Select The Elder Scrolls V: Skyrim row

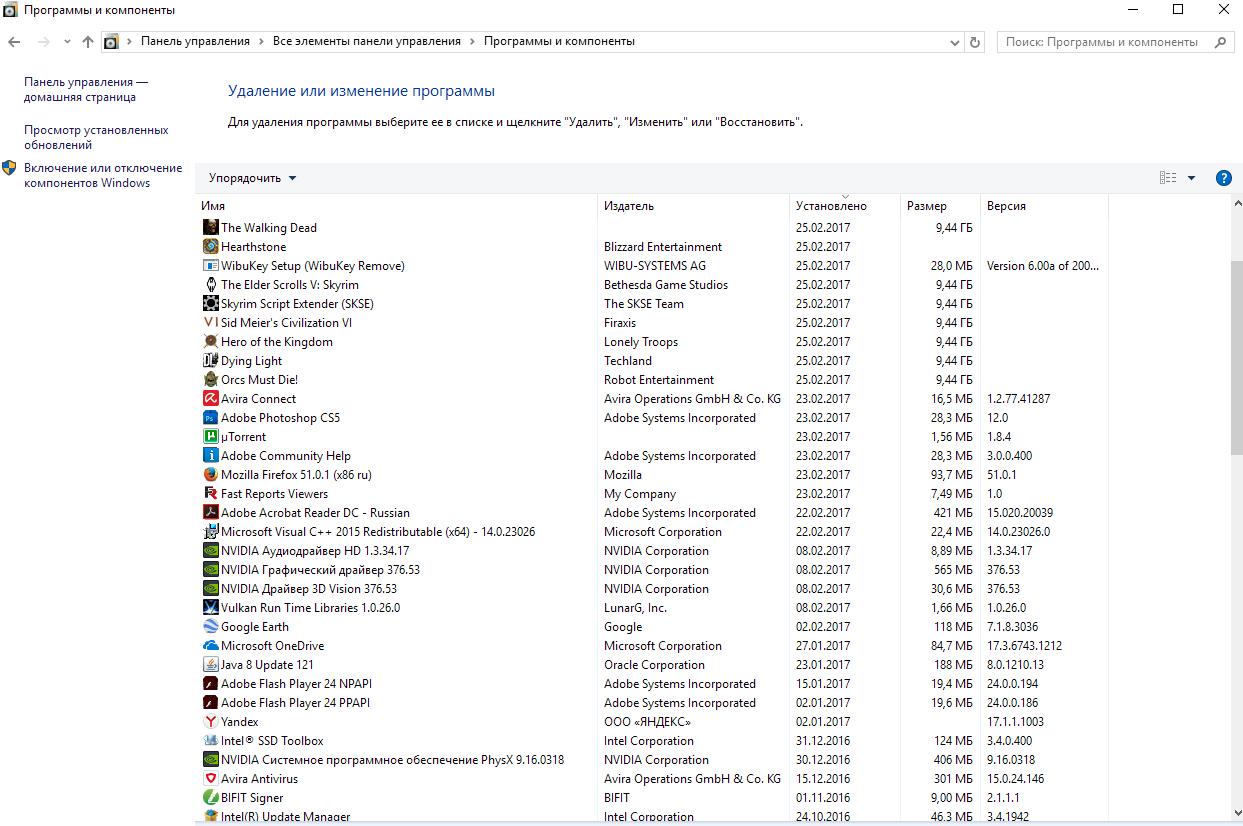point(654,285)
